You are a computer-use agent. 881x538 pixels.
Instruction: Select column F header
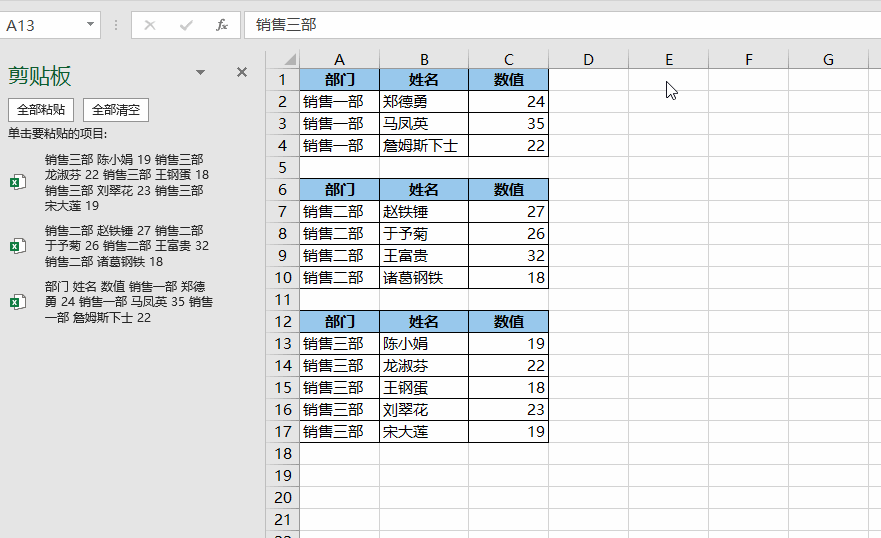point(748,60)
